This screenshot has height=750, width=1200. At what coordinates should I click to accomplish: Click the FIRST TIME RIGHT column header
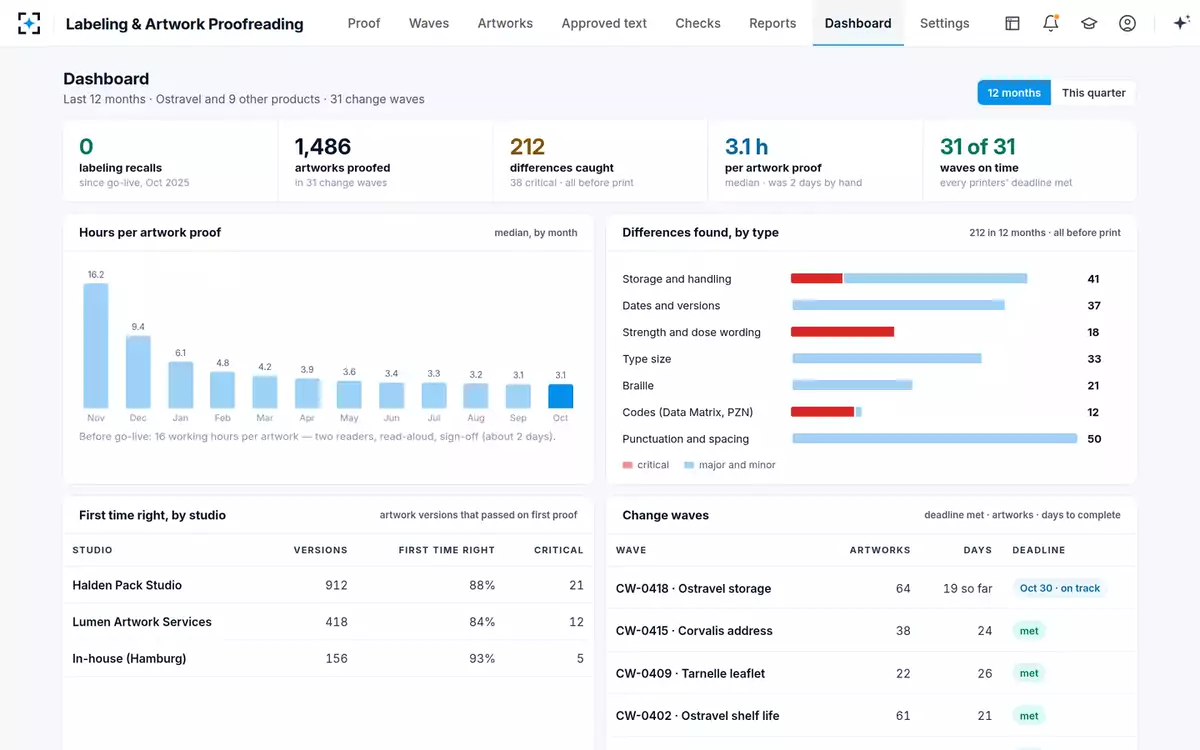pyautogui.click(x=446, y=550)
